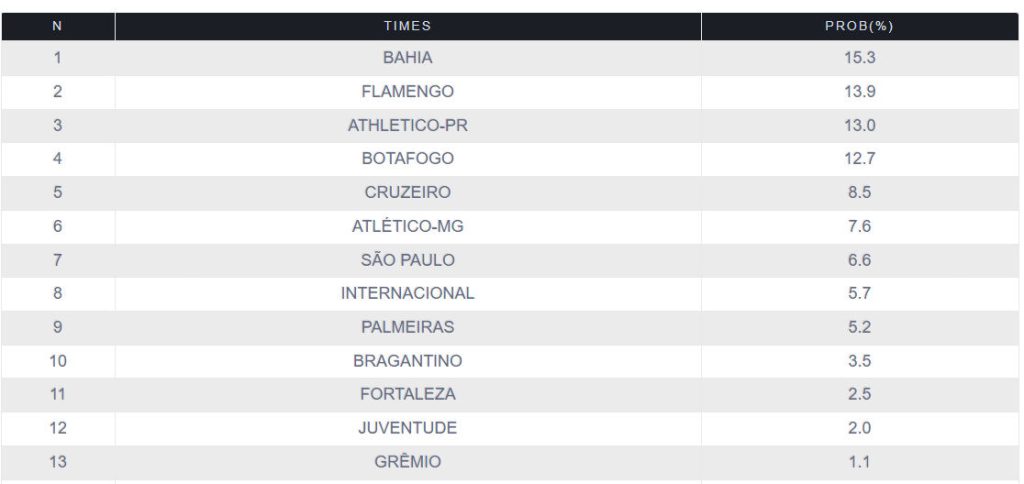Click the GRÊMIO team cell
1024x484 pixels.
[x=407, y=462]
